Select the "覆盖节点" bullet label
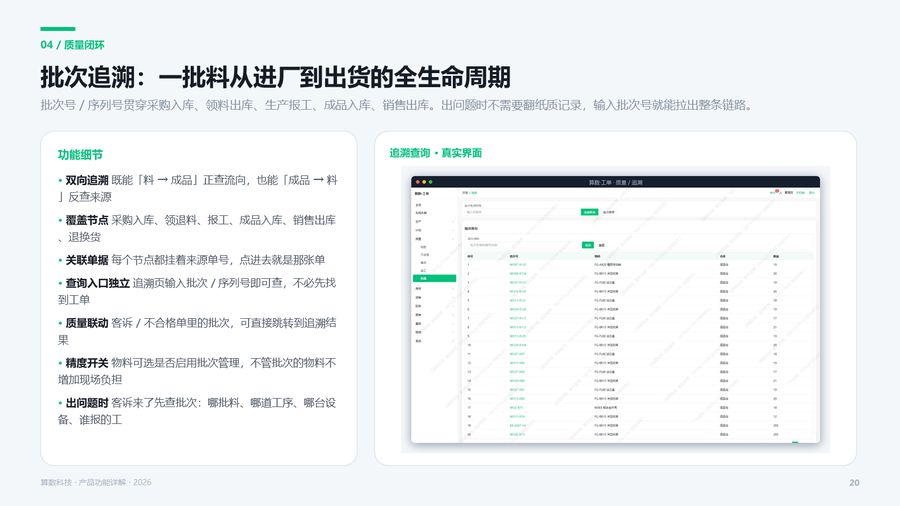This screenshot has width=900, height=506. (x=87, y=220)
